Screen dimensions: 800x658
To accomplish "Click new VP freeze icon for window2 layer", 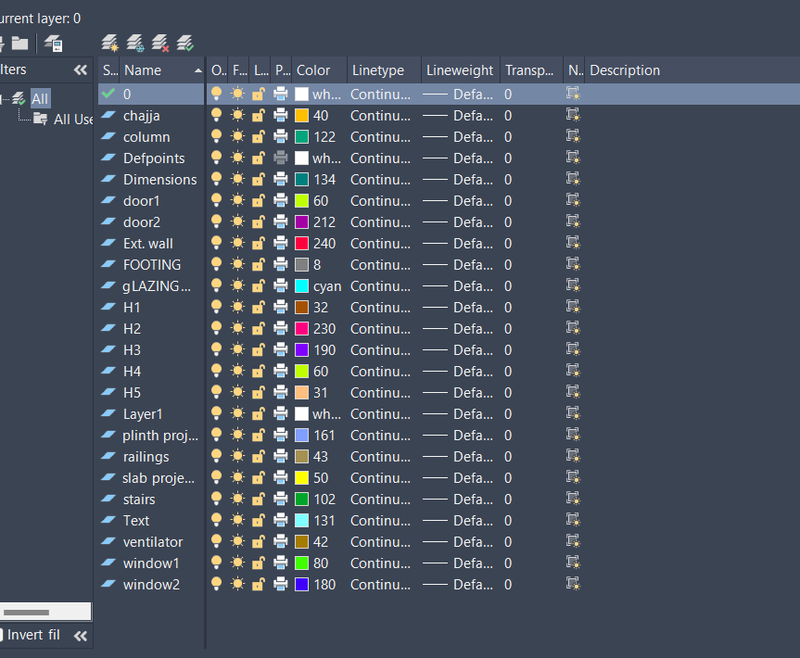I will click(573, 584).
